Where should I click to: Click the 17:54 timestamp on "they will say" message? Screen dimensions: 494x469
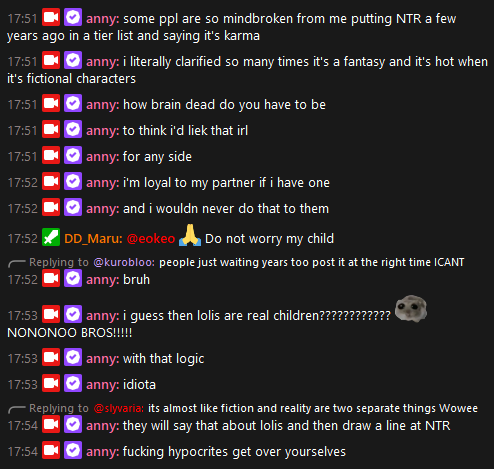23,426
